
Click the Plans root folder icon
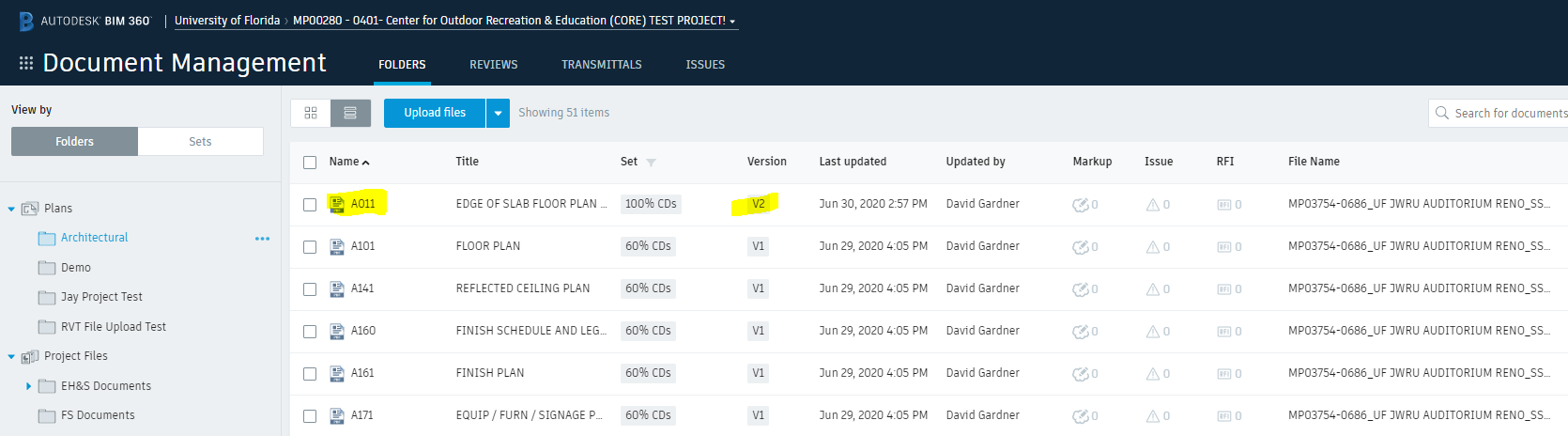(30, 209)
